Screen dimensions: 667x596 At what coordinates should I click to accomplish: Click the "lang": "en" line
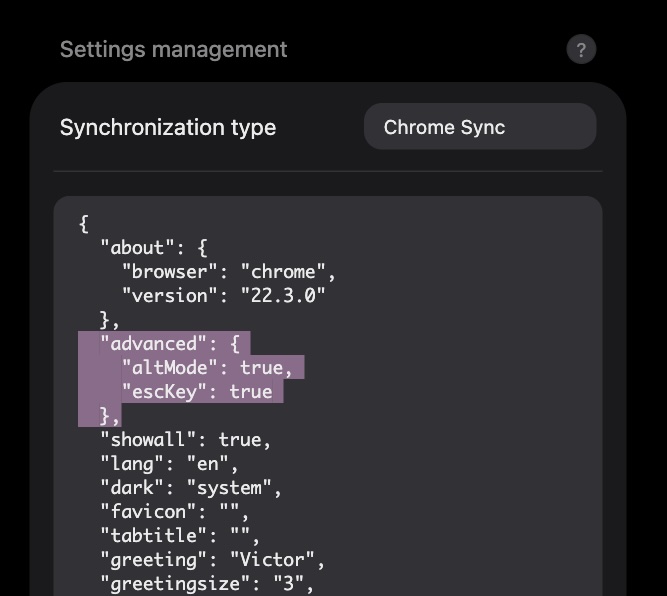click(x=169, y=463)
